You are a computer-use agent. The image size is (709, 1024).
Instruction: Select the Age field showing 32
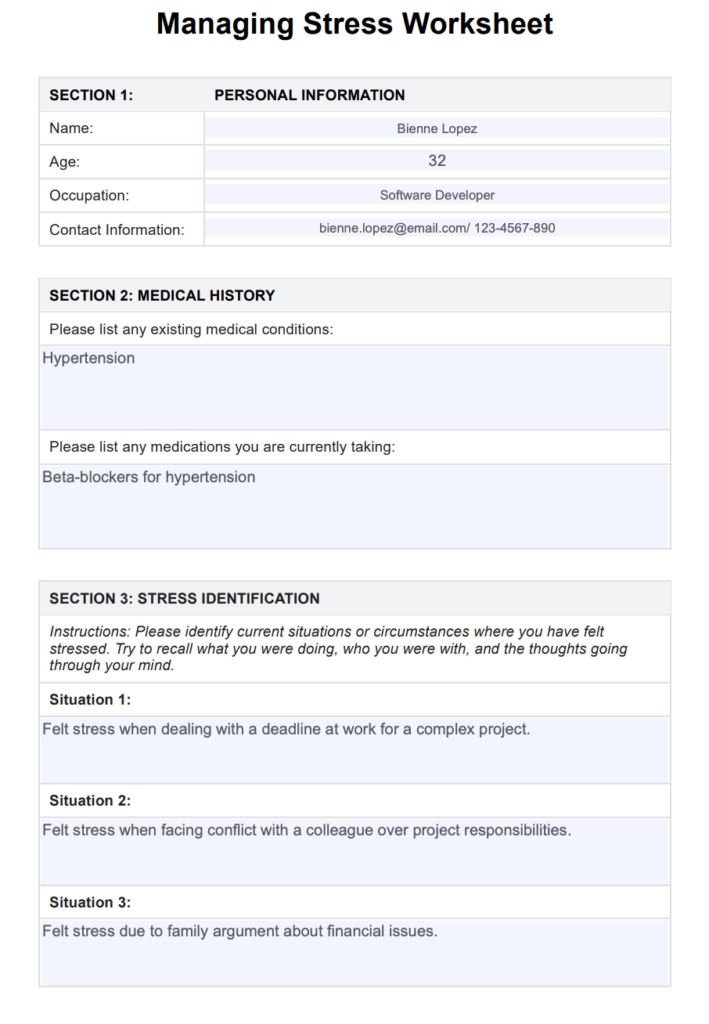pos(437,161)
